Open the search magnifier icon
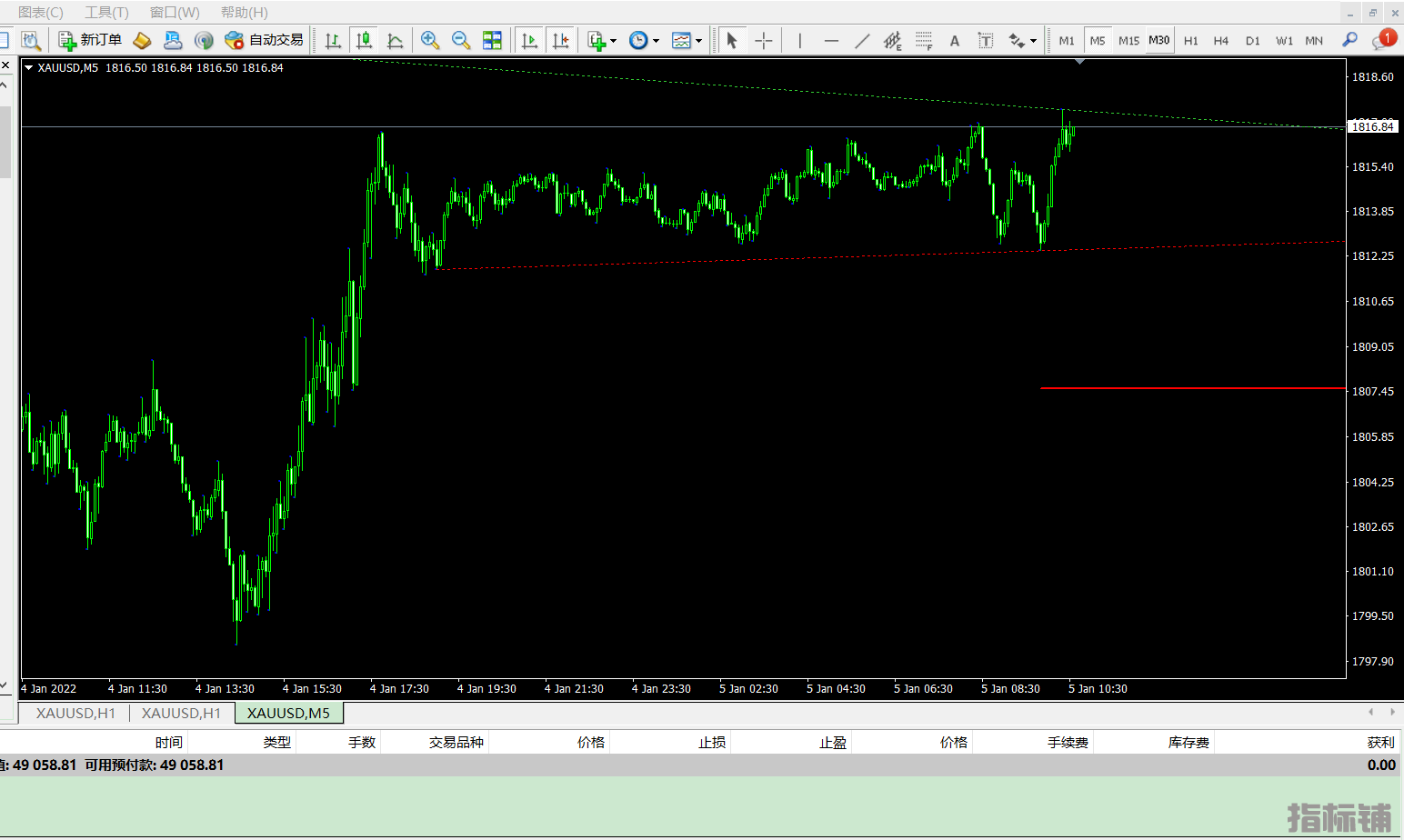This screenshot has width=1404, height=840. (1349, 40)
